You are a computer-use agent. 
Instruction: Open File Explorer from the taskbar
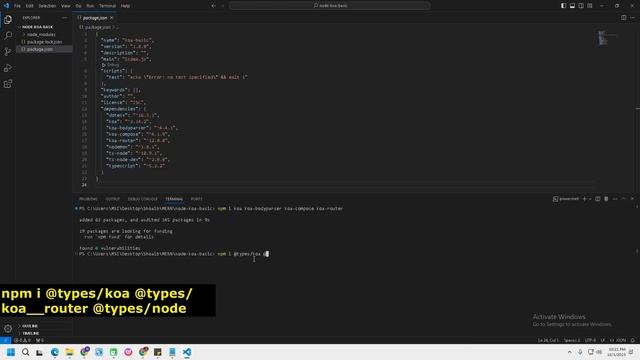point(69,352)
